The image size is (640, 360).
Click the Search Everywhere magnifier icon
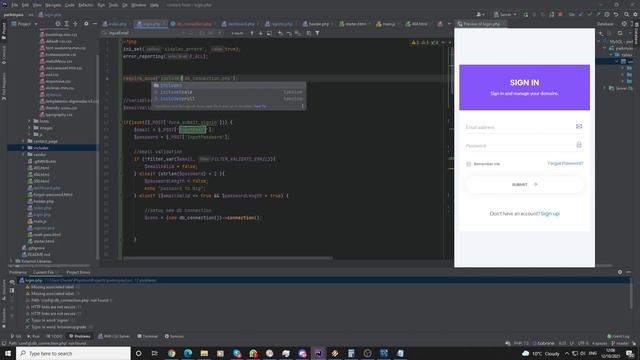[627, 14]
